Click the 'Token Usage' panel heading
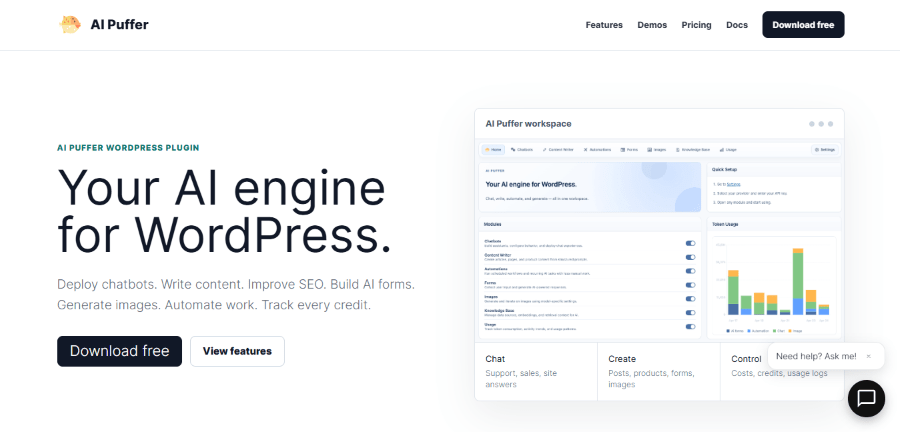 [725, 224]
